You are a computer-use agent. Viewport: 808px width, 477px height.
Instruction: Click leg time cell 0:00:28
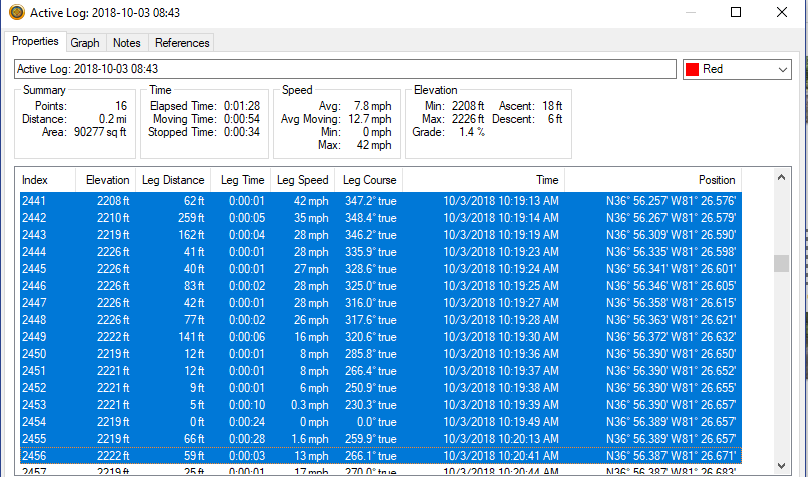coord(247,439)
